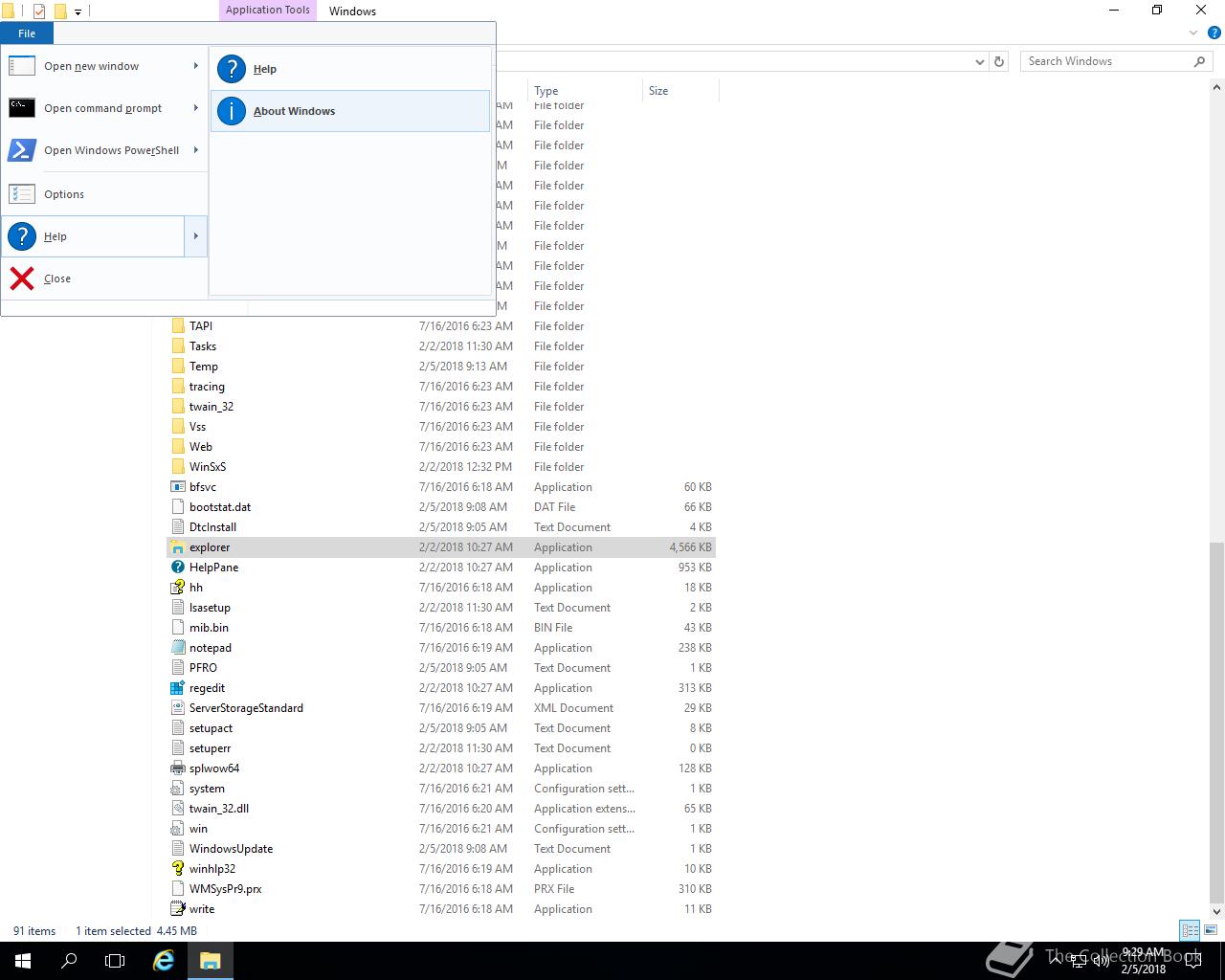Image resolution: width=1225 pixels, height=980 pixels.
Task: Switch to Large icons view in status bar
Action: (x=1210, y=930)
